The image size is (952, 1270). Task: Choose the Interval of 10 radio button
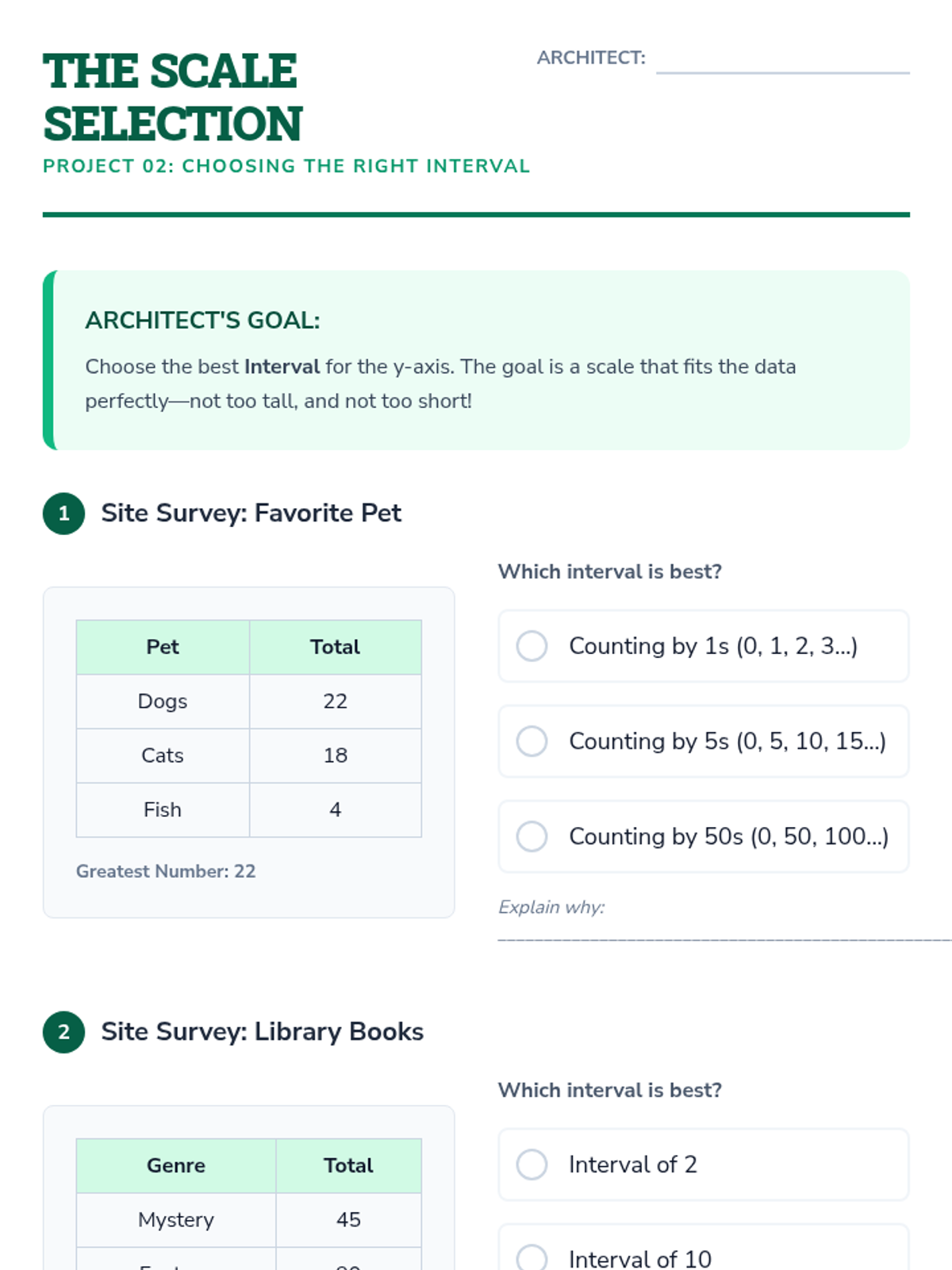532,1258
